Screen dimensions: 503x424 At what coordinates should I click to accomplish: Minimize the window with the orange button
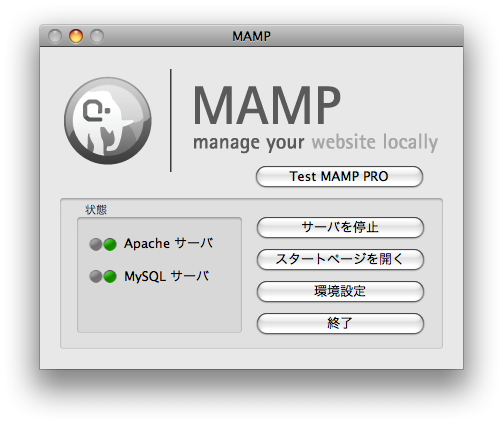pyautogui.click(x=76, y=36)
